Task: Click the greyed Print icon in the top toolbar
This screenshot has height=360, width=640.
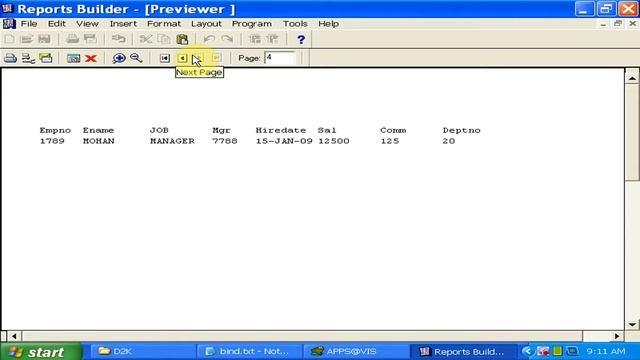Action: click(x=73, y=39)
